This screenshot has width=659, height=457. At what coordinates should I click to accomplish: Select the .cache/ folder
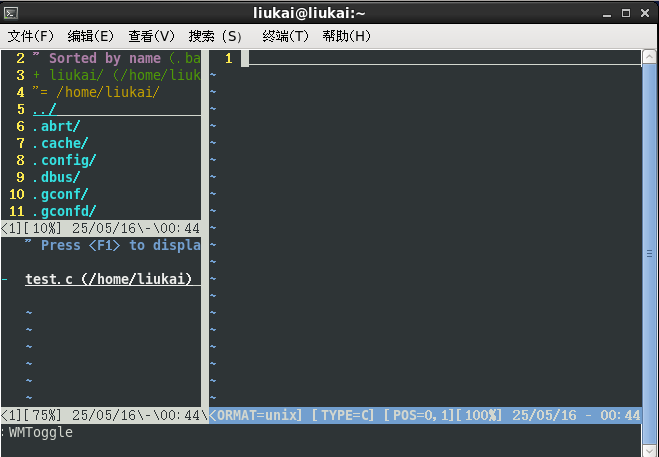point(61,143)
